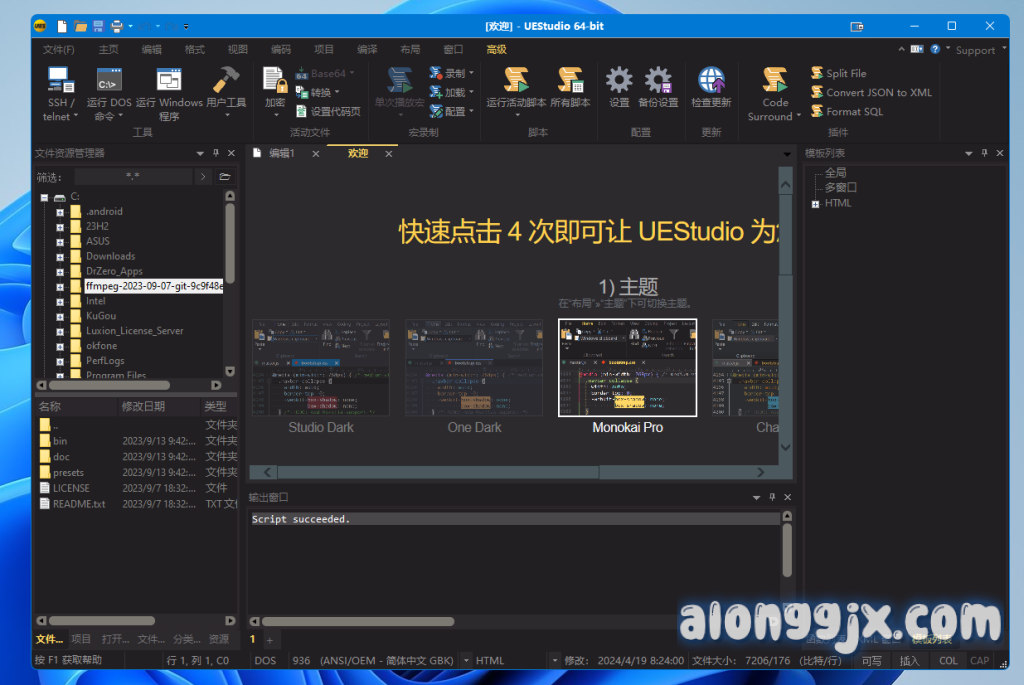Toggle the 插入 insert mode in status bar
This screenshot has width=1024, height=685.
pos(909,660)
